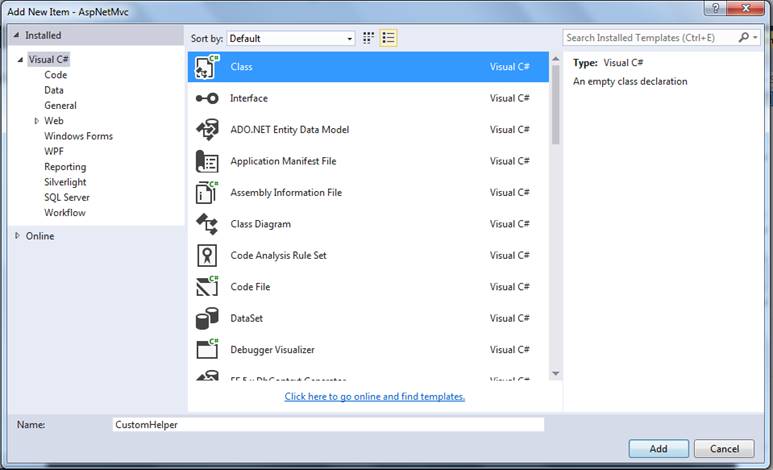Click the 'DataSet' name
Screen dimensions: 773x470
[246, 318]
